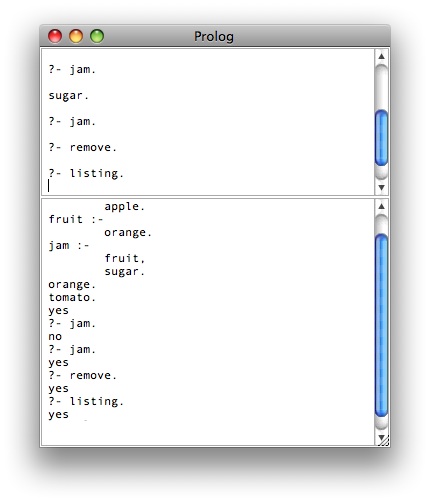Click the divider between query and output panes
The width and height of the screenshot is (430, 502).
pos(215,197)
